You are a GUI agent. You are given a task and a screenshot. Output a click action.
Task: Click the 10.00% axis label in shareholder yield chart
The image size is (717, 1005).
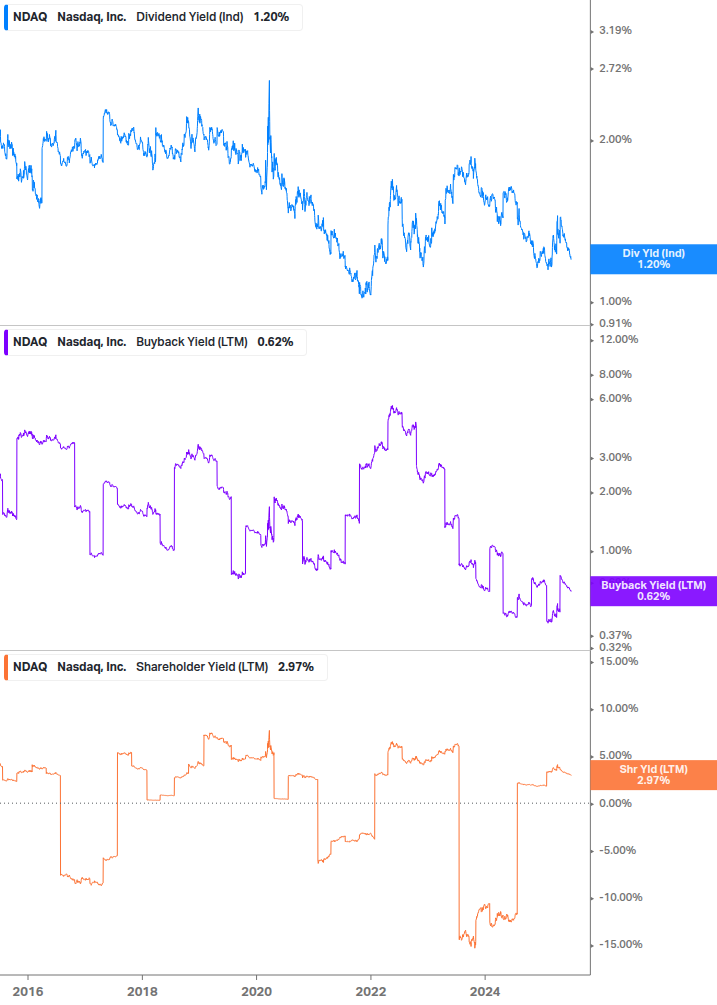[618, 708]
